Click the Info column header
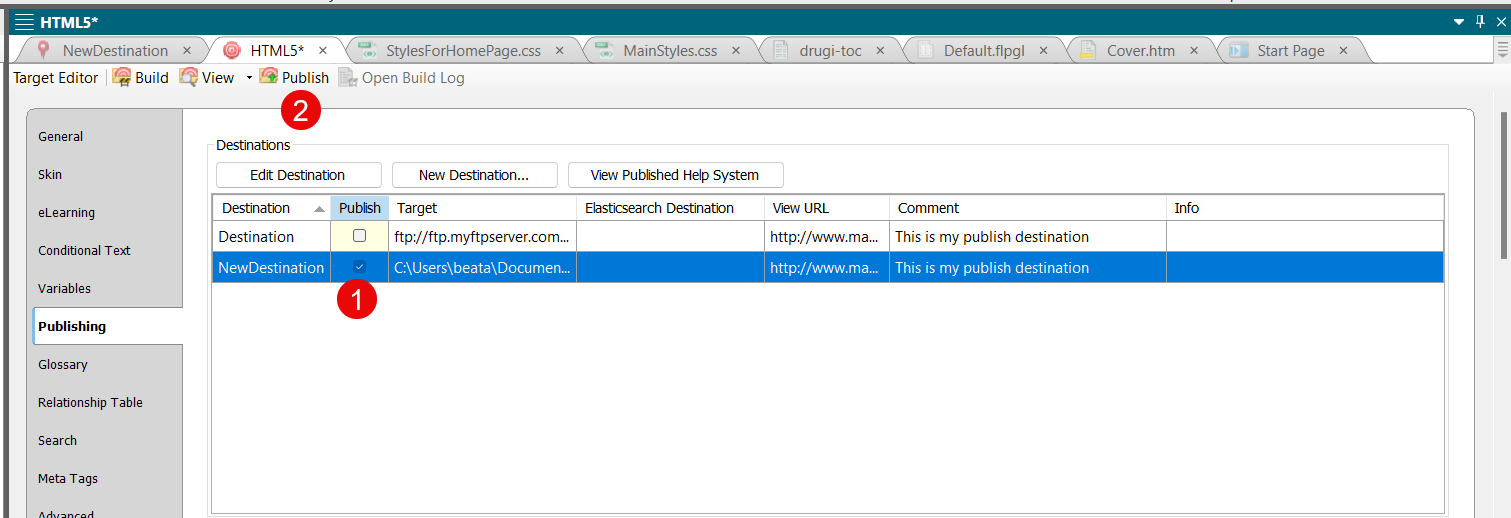Image resolution: width=1511 pixels, height=518 pixels. [x=1305, y=208]
